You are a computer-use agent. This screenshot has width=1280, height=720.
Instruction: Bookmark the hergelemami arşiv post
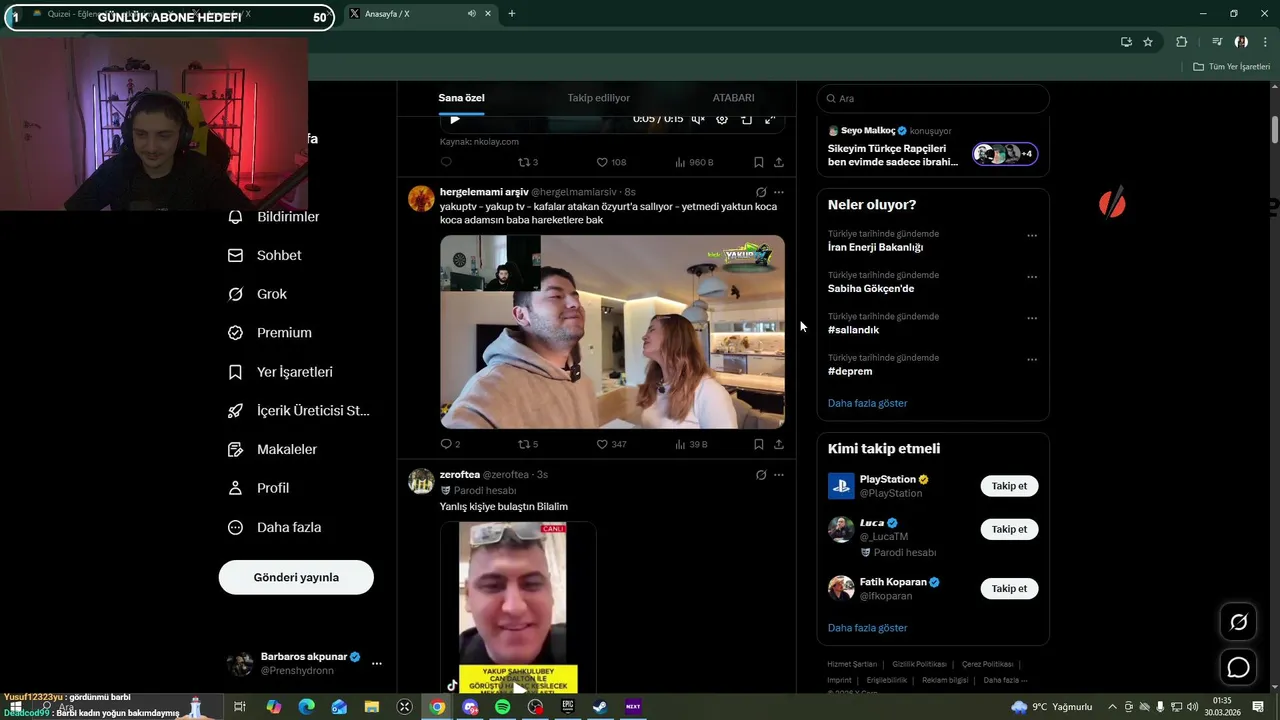pyautogui.click(x=759, y=444)
